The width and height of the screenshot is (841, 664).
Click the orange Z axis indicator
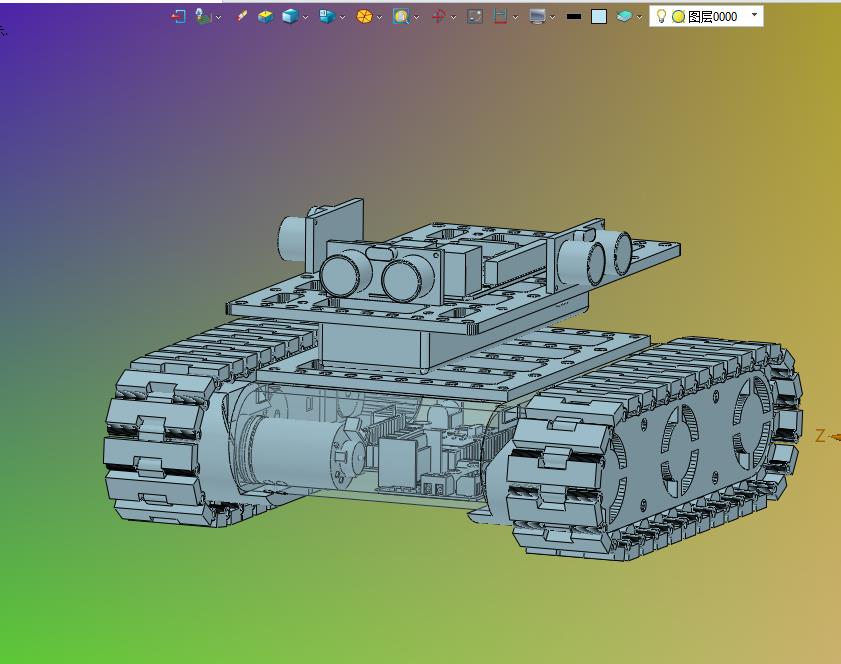826,436
